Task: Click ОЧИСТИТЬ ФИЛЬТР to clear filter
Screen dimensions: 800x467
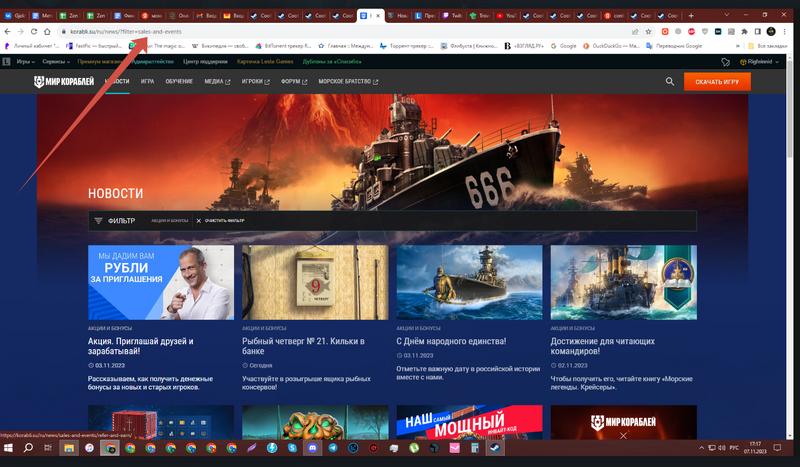Action: tap(220, 220)
